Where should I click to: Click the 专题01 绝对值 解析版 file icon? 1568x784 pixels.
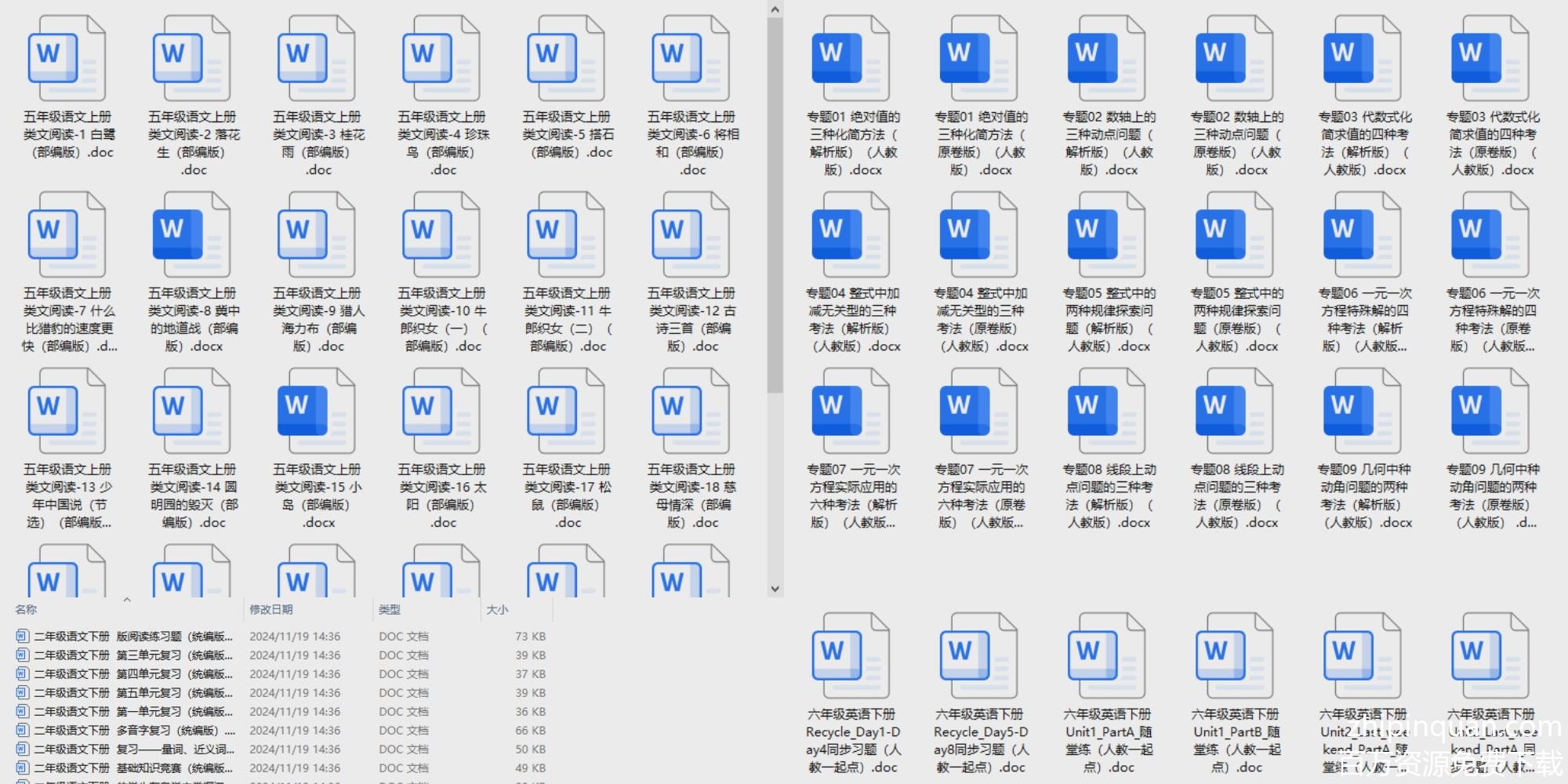click(x=851, y=59)
